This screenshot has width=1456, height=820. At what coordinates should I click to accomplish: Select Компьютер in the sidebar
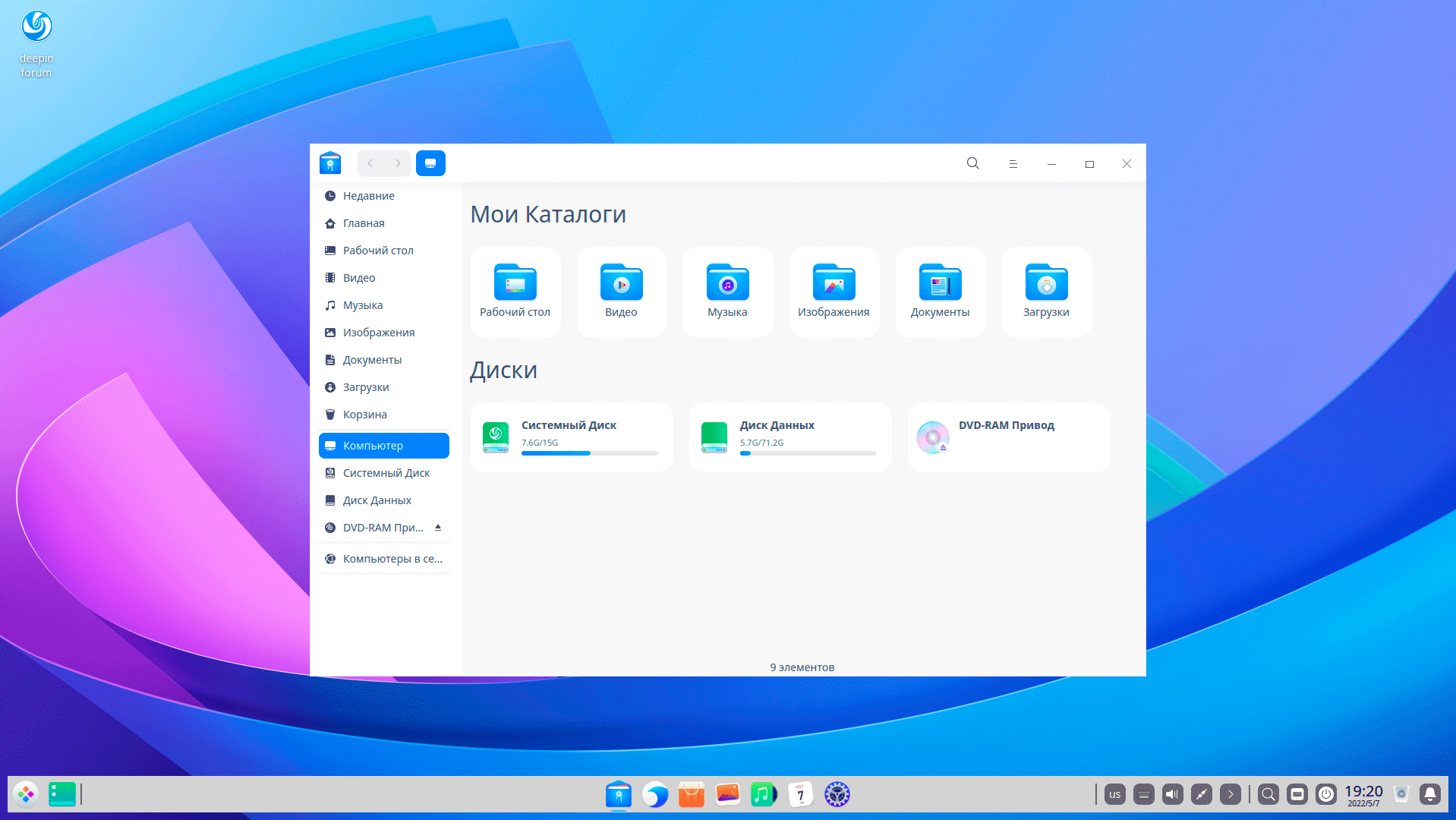384,446
